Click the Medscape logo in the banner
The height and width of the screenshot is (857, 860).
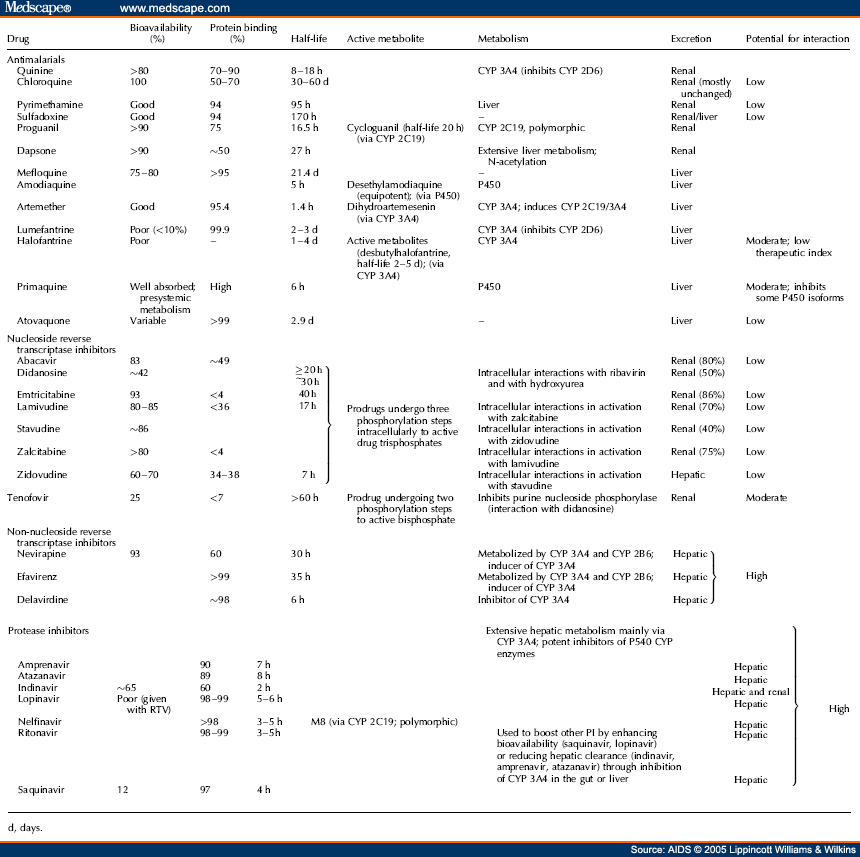(x=37, y=8)
